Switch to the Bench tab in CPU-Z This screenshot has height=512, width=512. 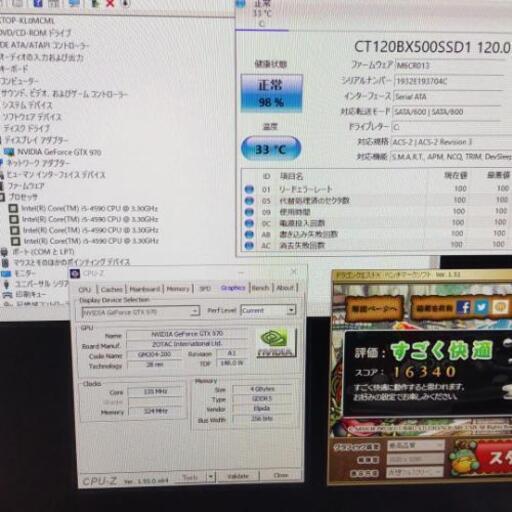(261, 288)
